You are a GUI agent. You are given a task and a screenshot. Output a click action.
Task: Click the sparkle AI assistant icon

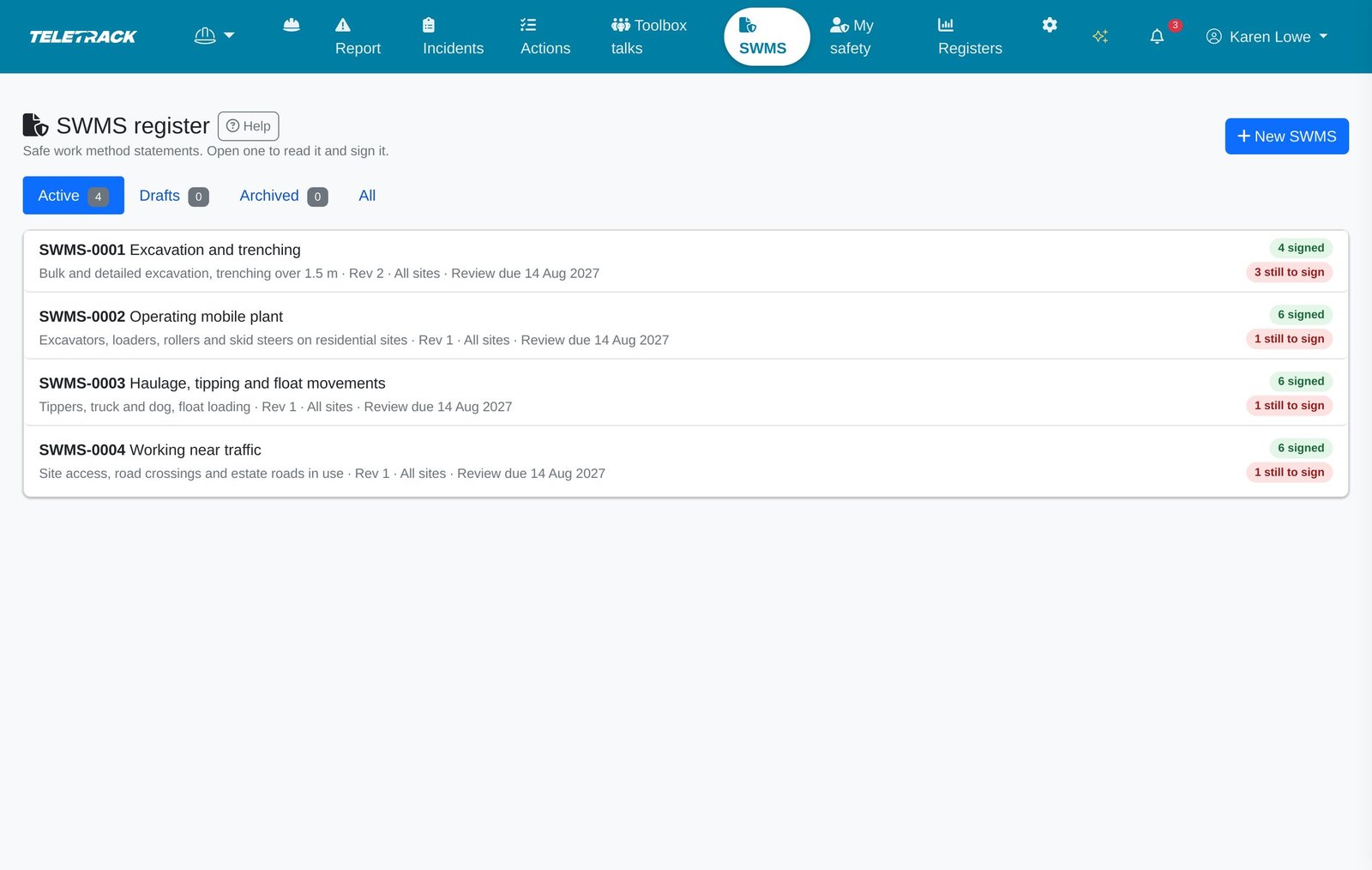1100,36
